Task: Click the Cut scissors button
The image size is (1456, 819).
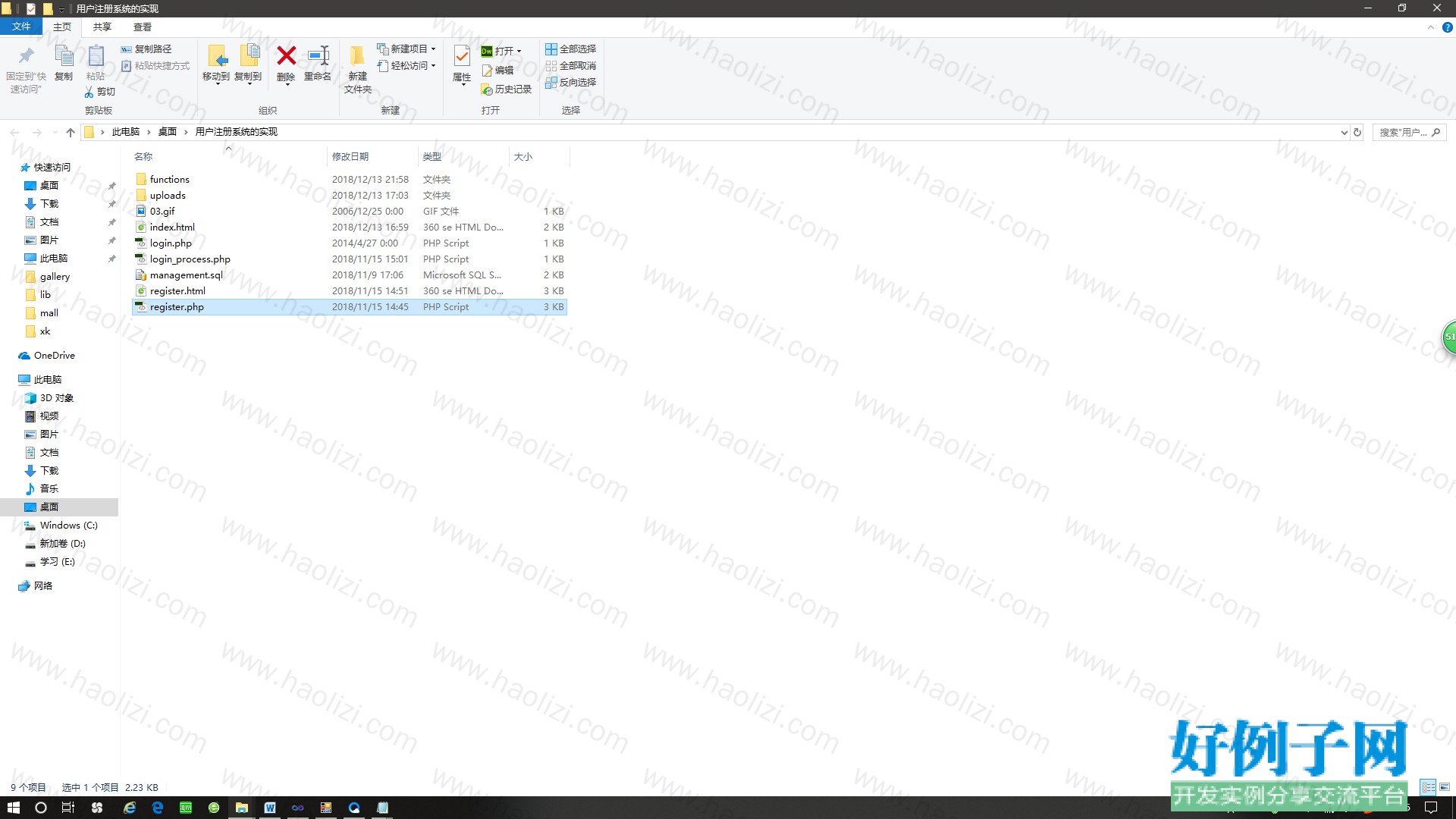Action: (x=99, y=92)
